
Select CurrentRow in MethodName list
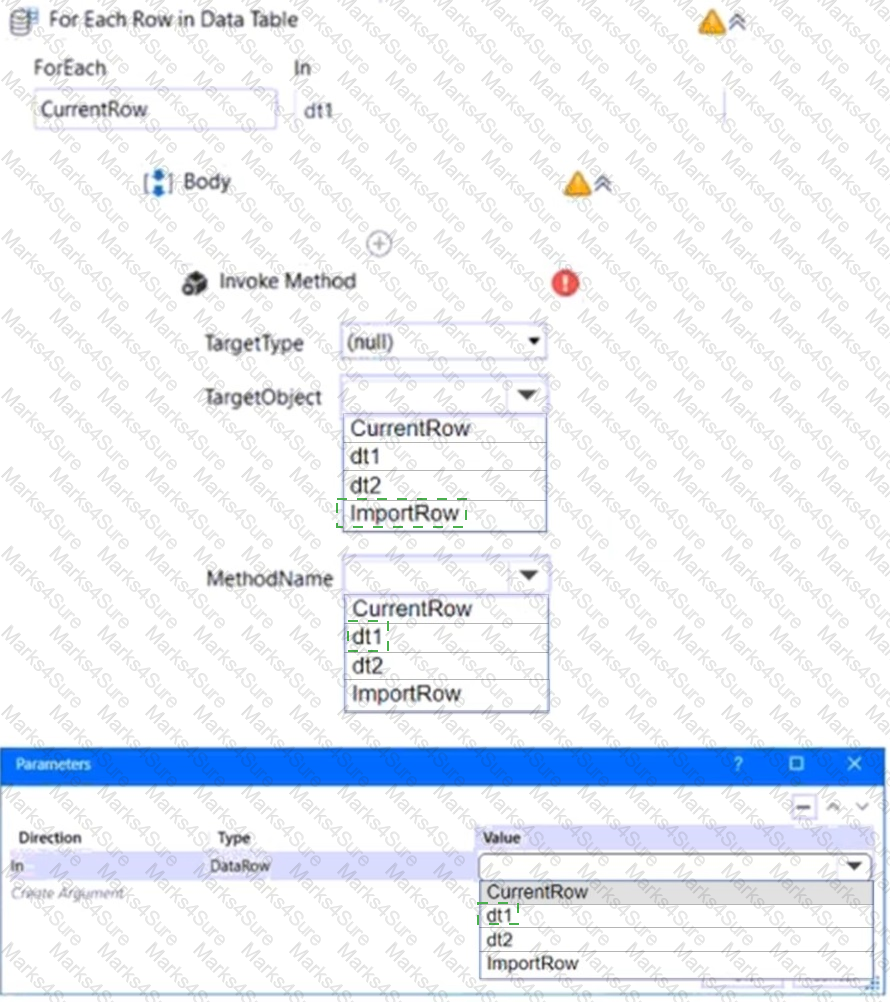tap(446, 609)
